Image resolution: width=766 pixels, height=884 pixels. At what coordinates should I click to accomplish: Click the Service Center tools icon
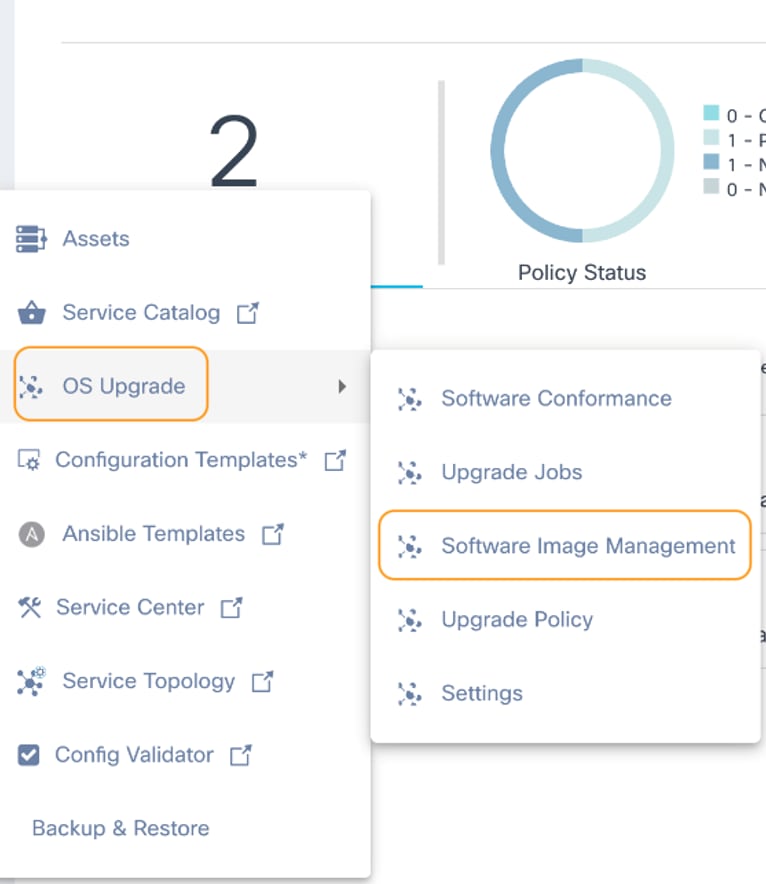[29, 607]
